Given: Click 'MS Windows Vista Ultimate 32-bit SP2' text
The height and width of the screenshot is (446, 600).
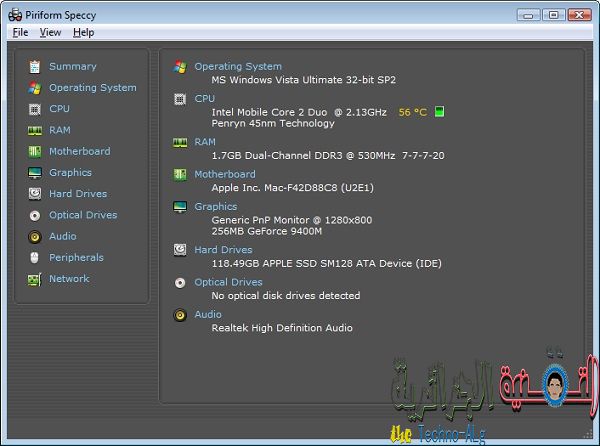Looking at the screenshot, I should click(304, 80).
